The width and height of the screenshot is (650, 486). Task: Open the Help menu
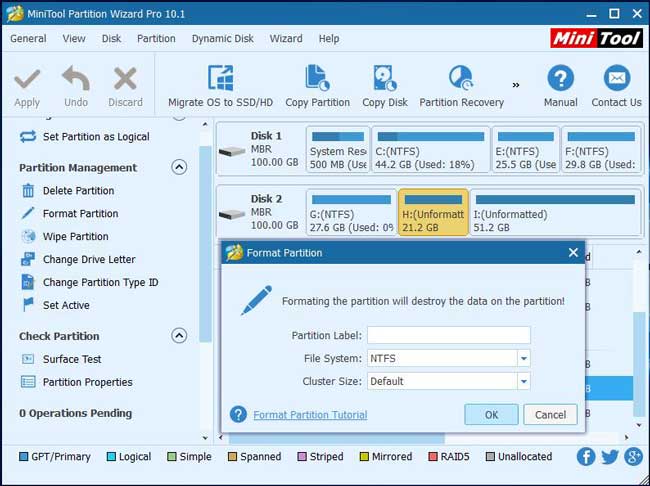click(x=329, y=39)
